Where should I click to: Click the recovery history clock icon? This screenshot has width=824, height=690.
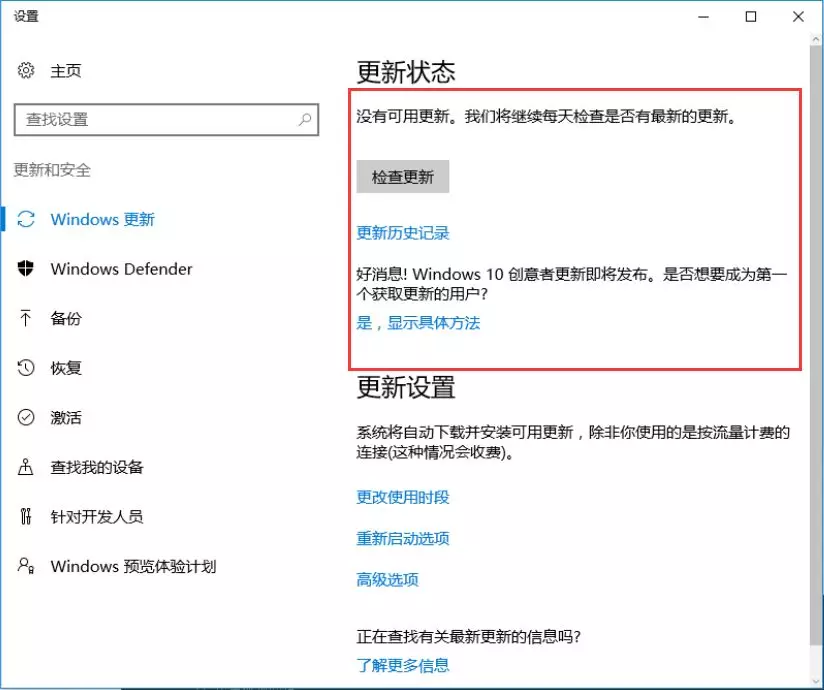27,368
